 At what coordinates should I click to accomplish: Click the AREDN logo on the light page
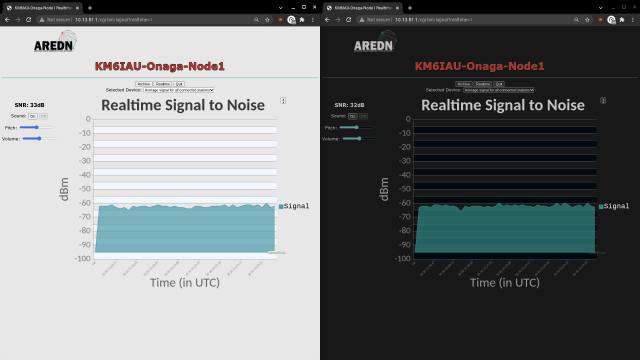55,41
